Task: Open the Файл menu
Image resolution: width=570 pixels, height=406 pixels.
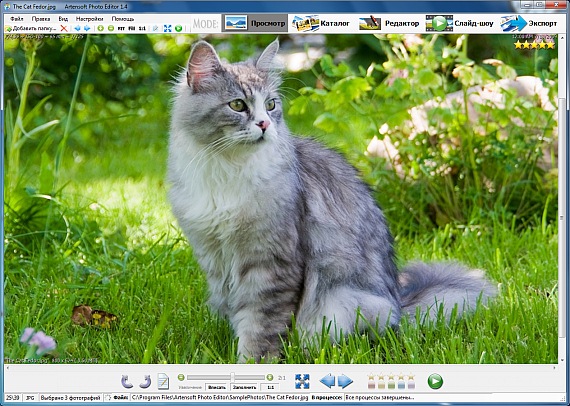Action: (17, 19)
